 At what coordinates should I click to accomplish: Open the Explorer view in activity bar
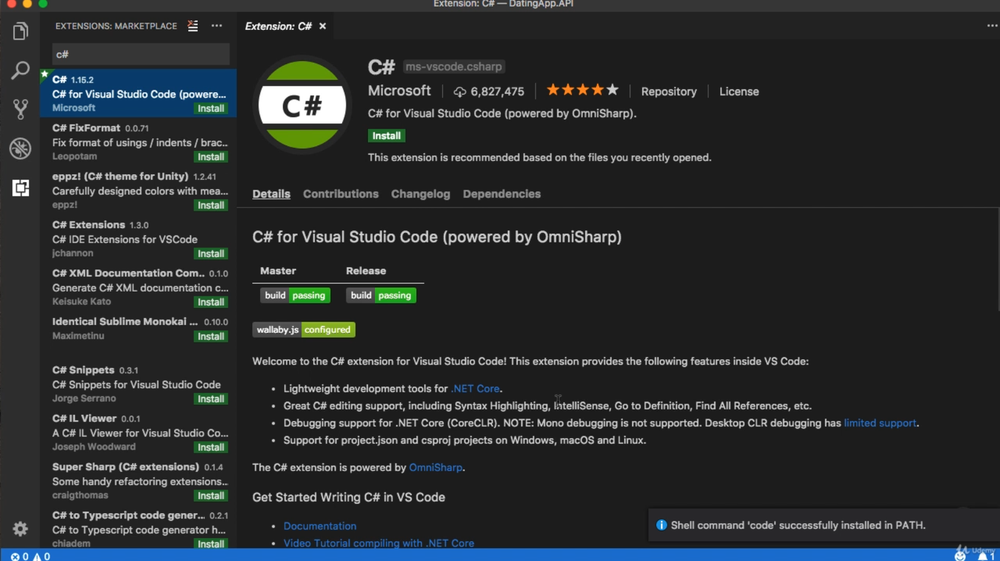(x=20, y=31)
